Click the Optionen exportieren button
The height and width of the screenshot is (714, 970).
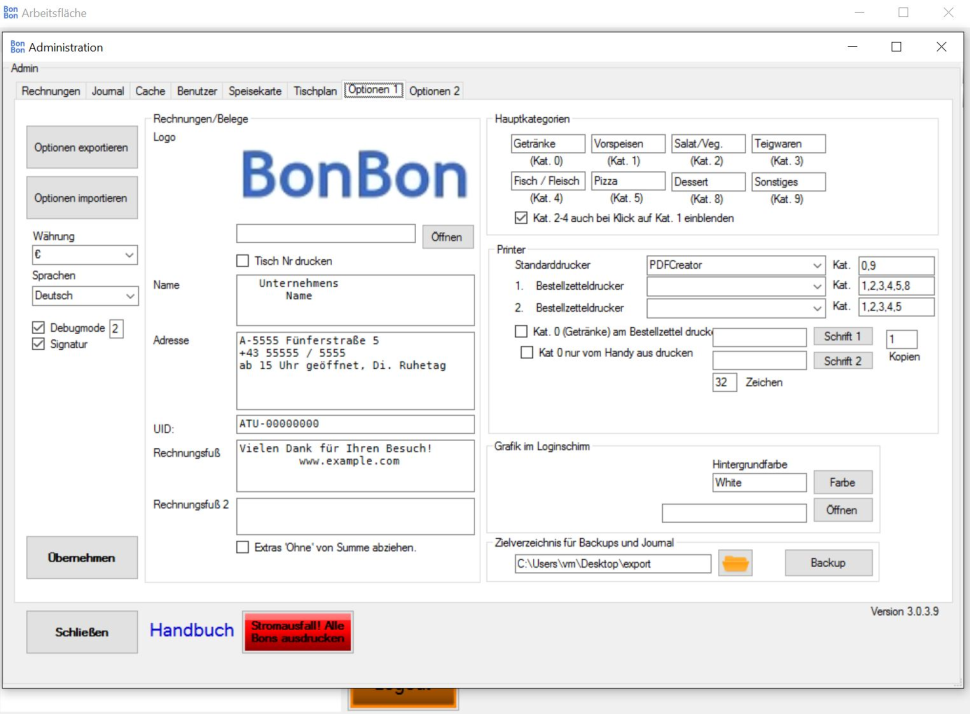(x=81, y=148)
